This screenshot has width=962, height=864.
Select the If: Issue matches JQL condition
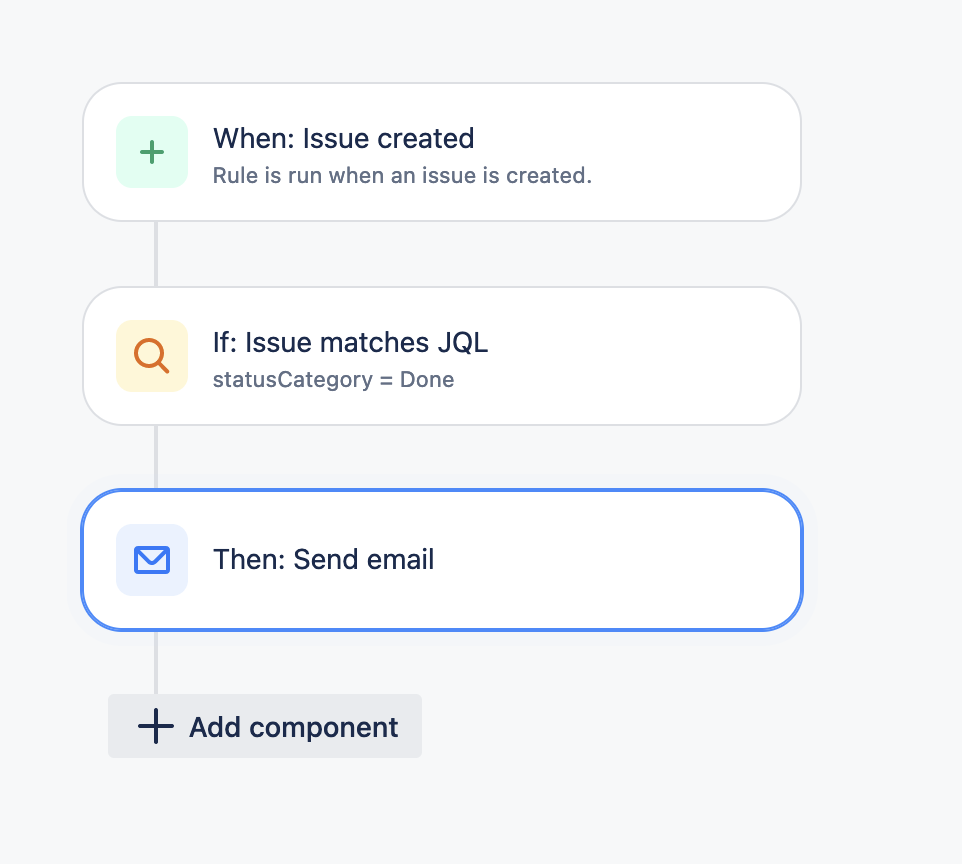[x=440, y=356]
